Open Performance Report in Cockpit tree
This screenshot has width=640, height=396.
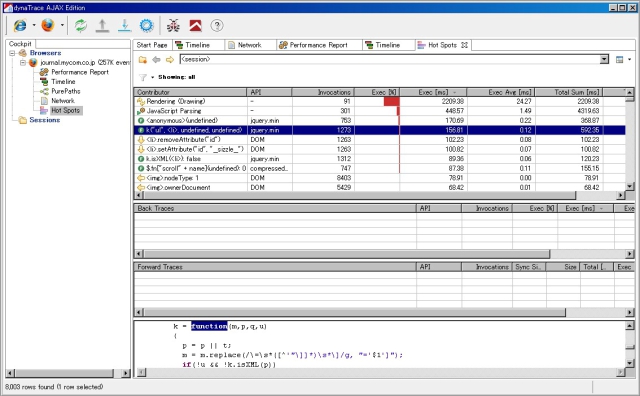pyautogui.click(x=80, y=72)
